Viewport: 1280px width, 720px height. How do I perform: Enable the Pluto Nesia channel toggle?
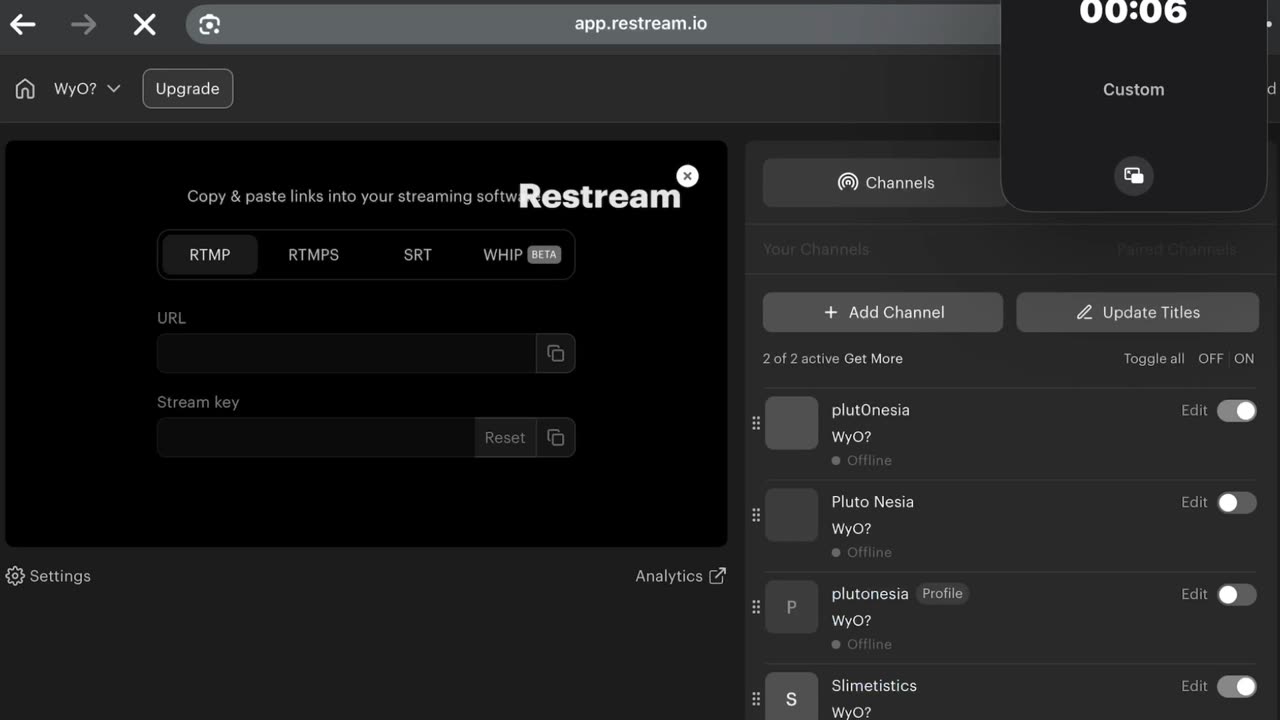(1237, 503)
